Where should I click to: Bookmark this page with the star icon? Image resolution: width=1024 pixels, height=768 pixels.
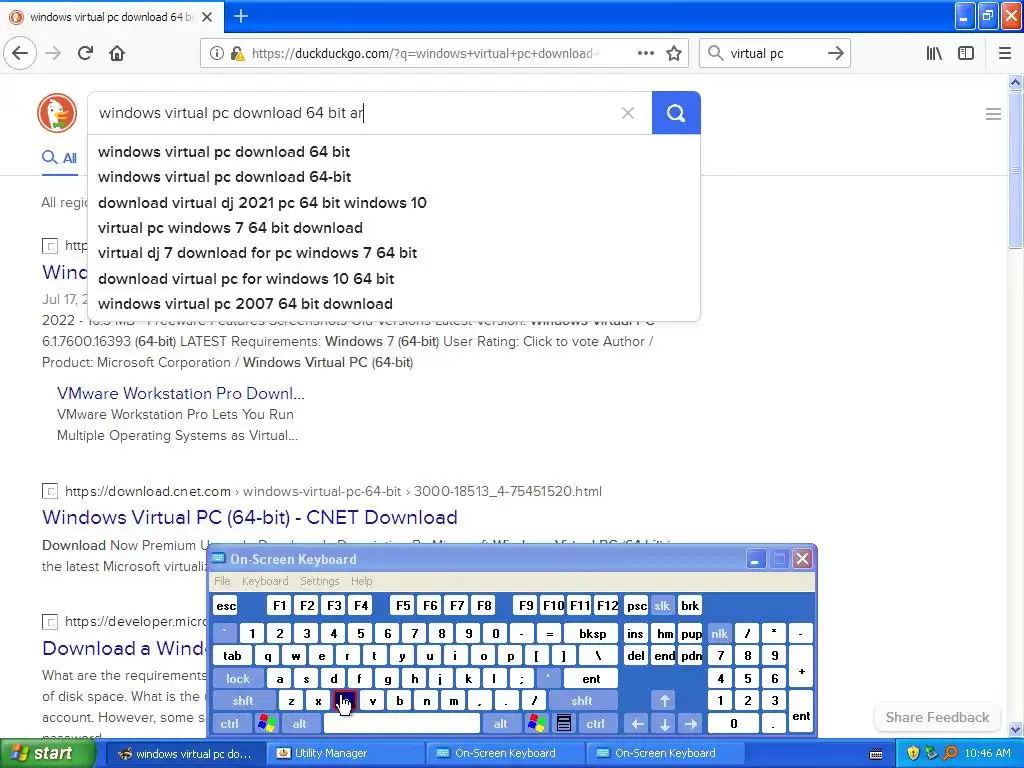click(674, 54)
